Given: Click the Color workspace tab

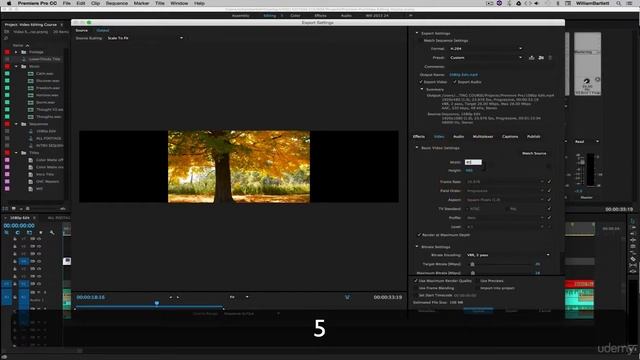Looking at the screenshot, I should pyautogui.click(x=295, y=16).
